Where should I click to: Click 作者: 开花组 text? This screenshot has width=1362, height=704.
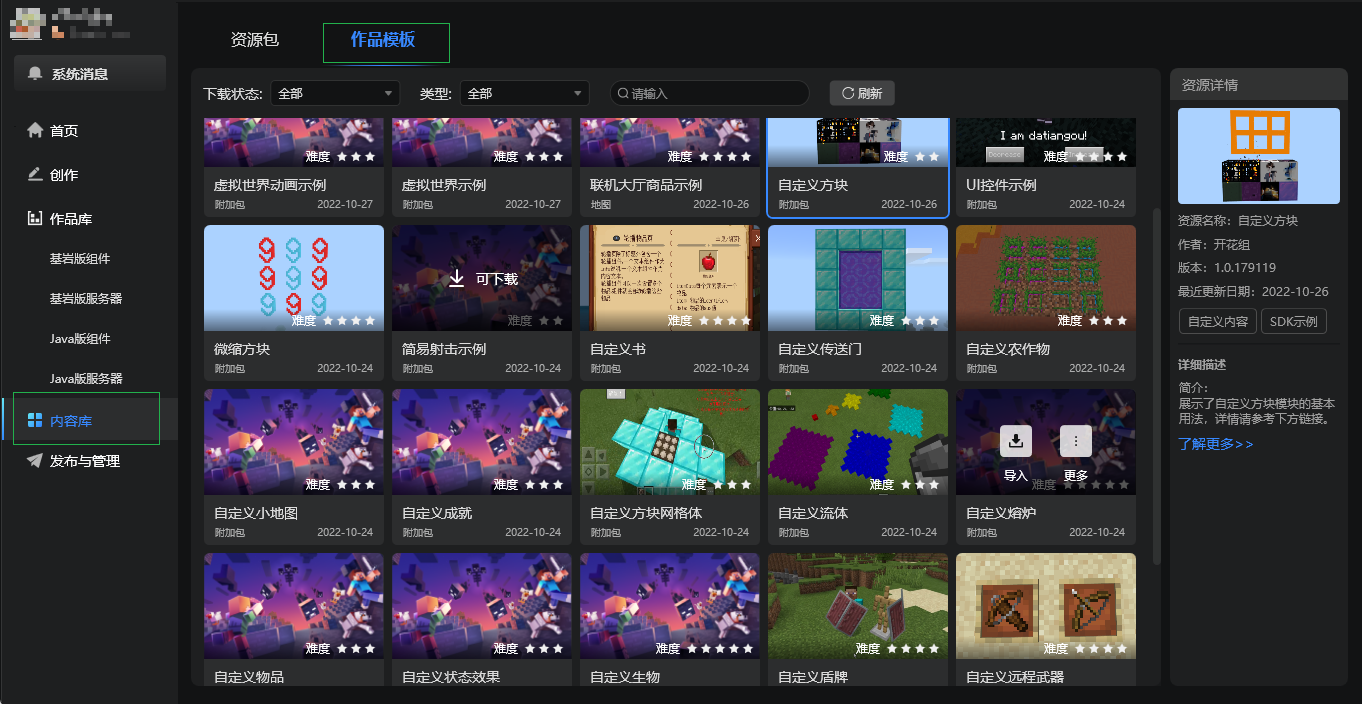pyautogui.click(x=1214, y=244)
